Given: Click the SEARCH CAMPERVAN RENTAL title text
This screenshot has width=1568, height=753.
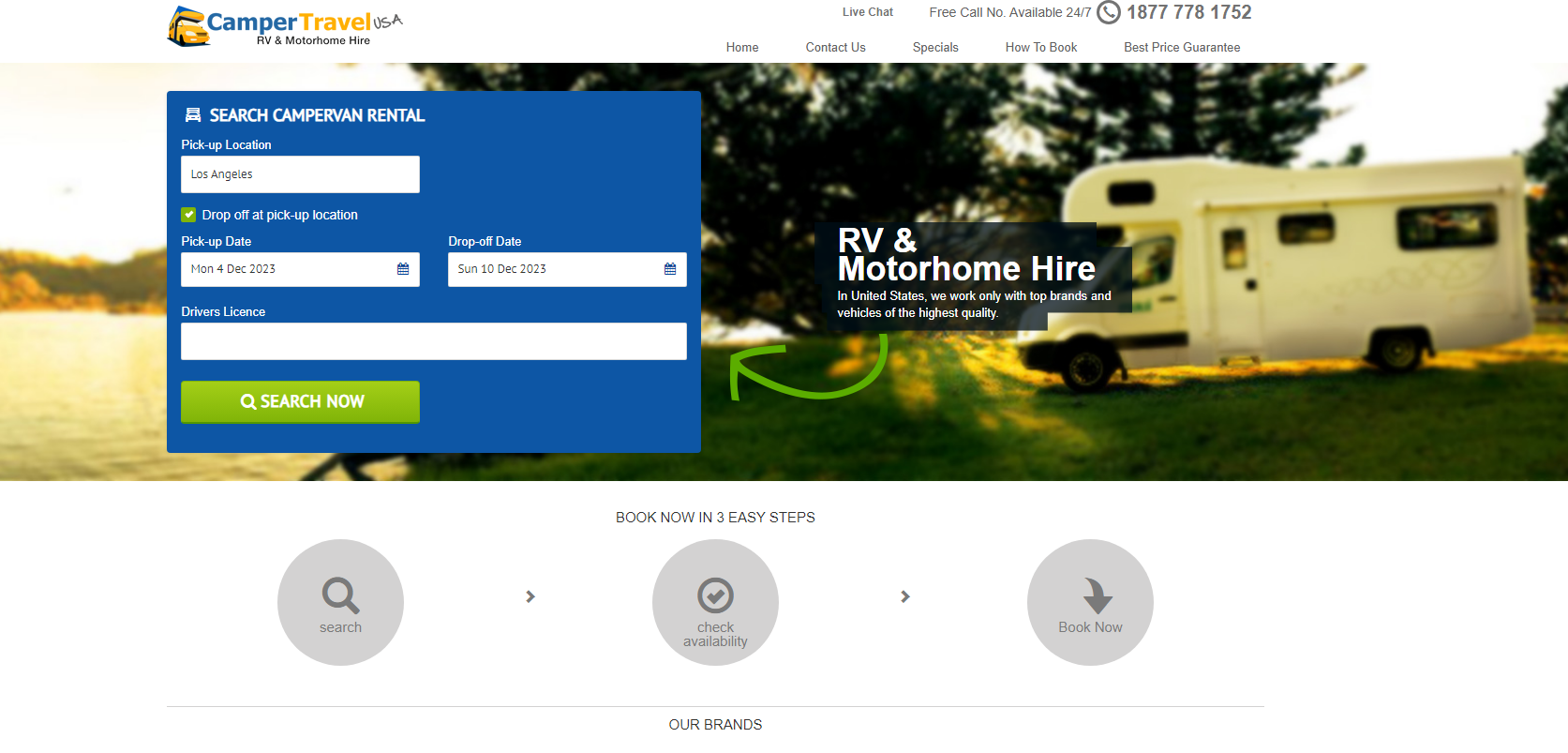Looking at the screenshot, I should pyautogui.click(x=317, y=115).
